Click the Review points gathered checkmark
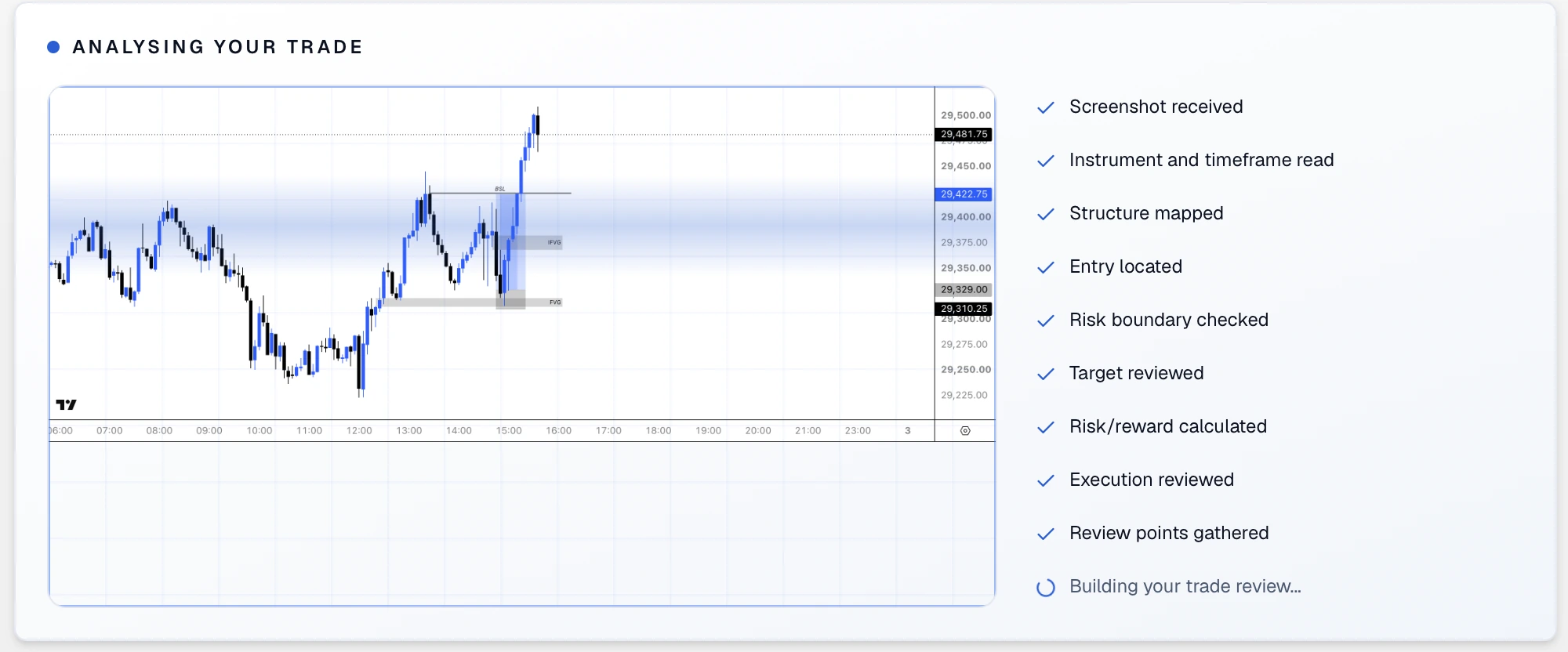This screenshot has width=1568, height=652. (1046, 534)
